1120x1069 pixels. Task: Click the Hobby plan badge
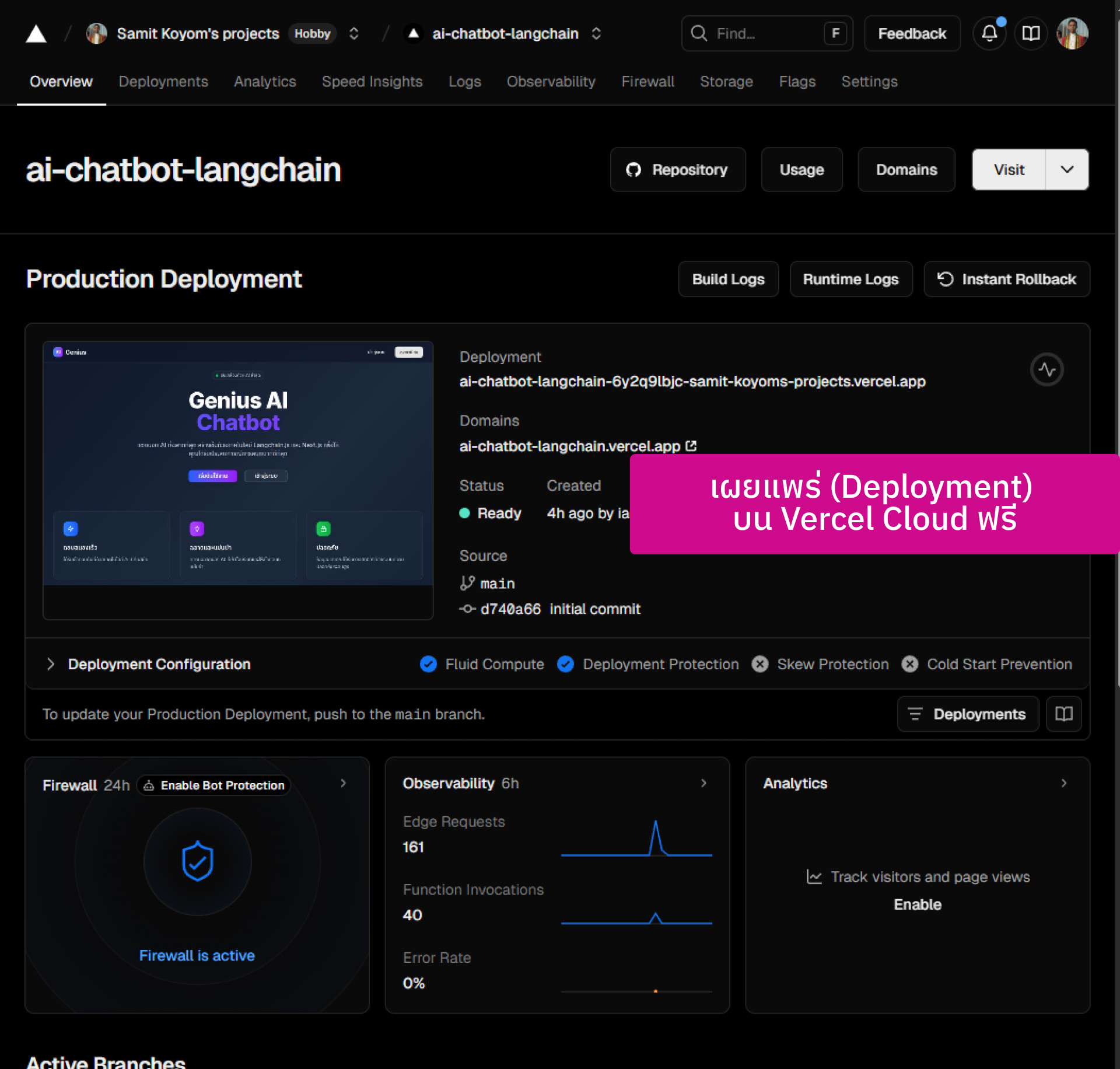[x=312, y=33]
